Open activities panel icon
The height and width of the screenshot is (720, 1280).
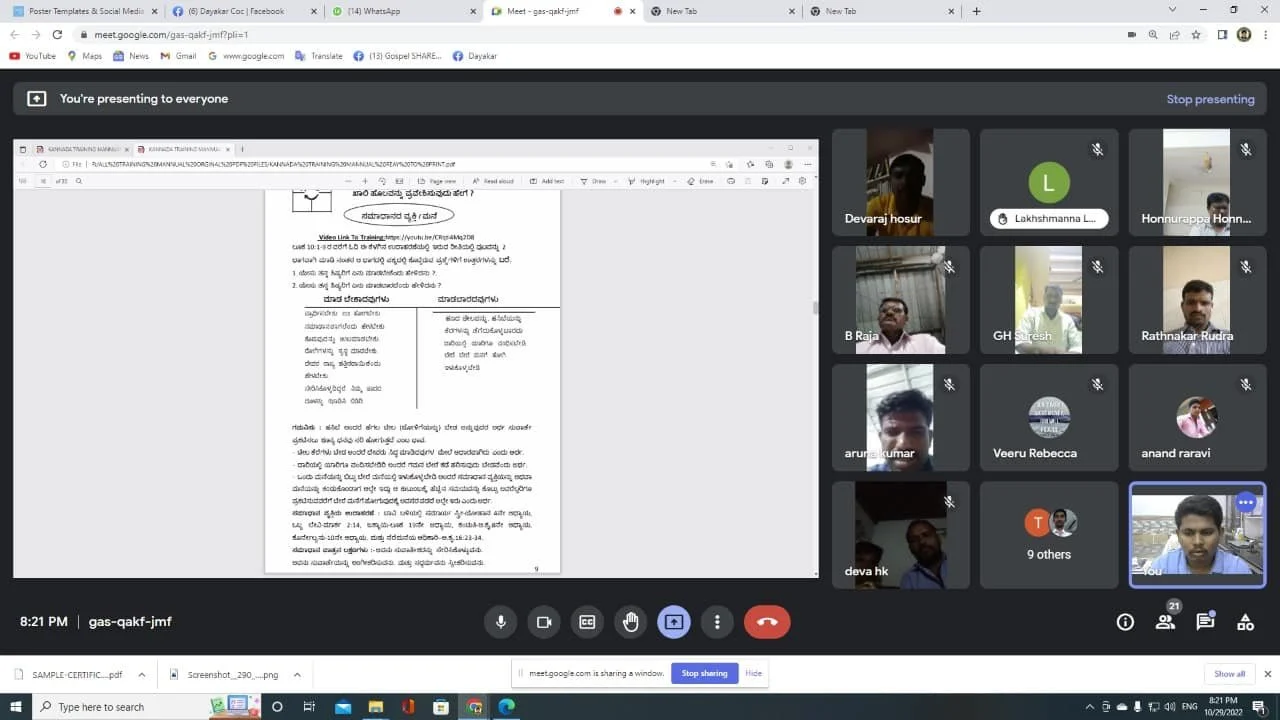click(1245, 622)
